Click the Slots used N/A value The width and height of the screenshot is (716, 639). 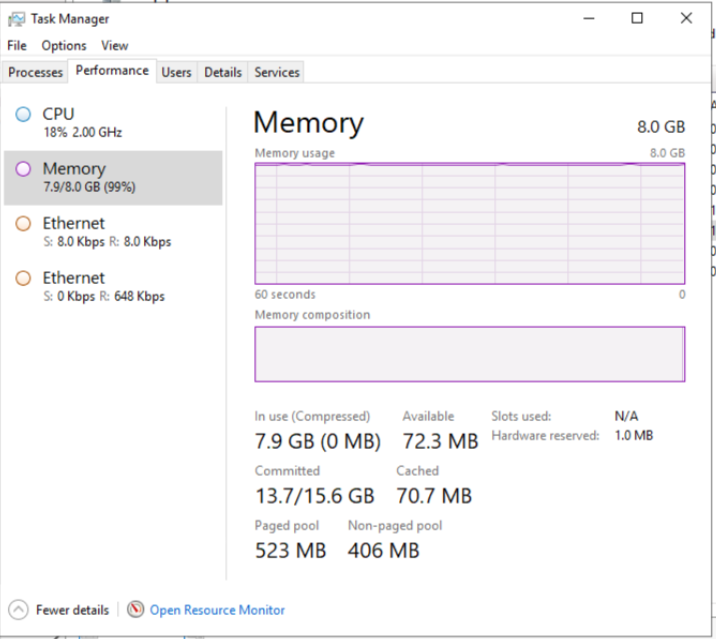(x=626, y=416)
